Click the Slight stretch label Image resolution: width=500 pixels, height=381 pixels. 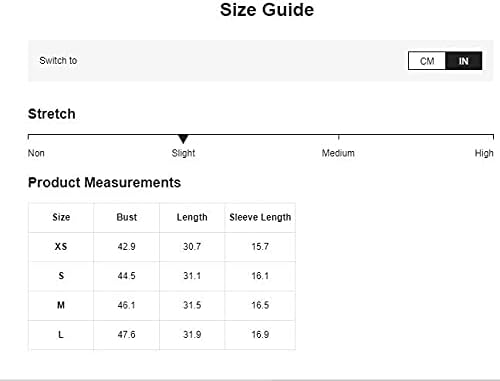tap(183, 153)
